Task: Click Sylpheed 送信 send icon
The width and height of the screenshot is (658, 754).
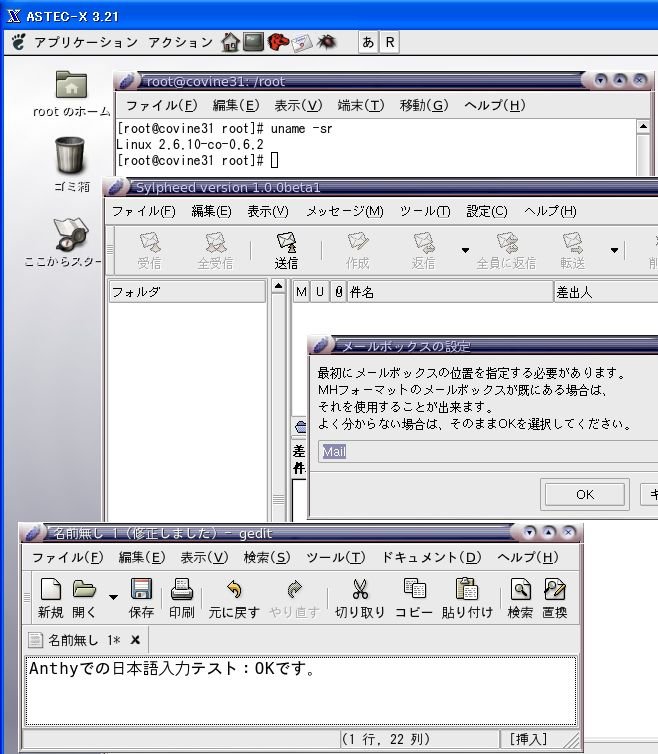Action: [286, 251]
